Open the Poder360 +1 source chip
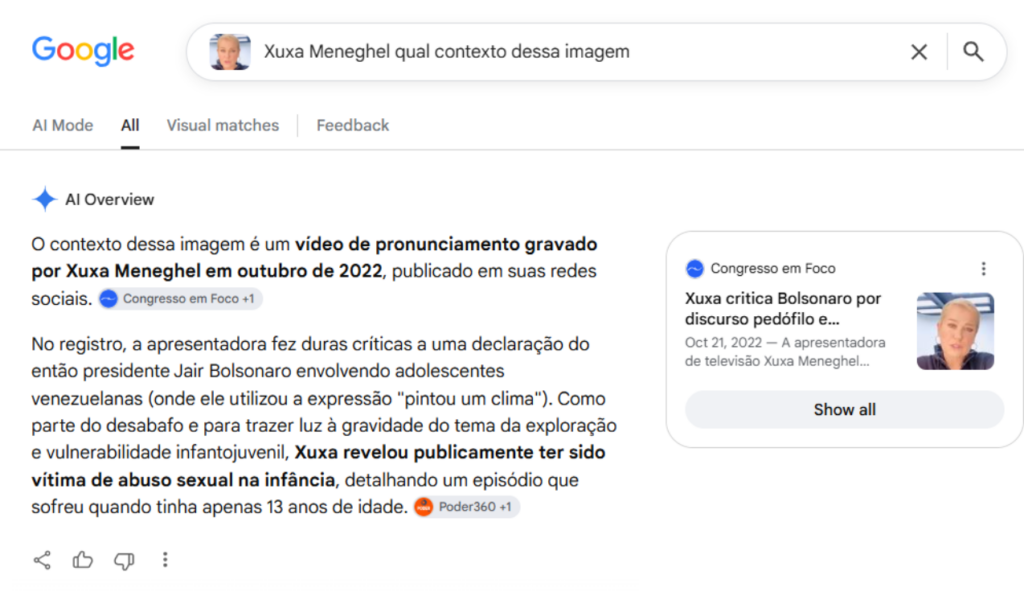 (466, 507)
